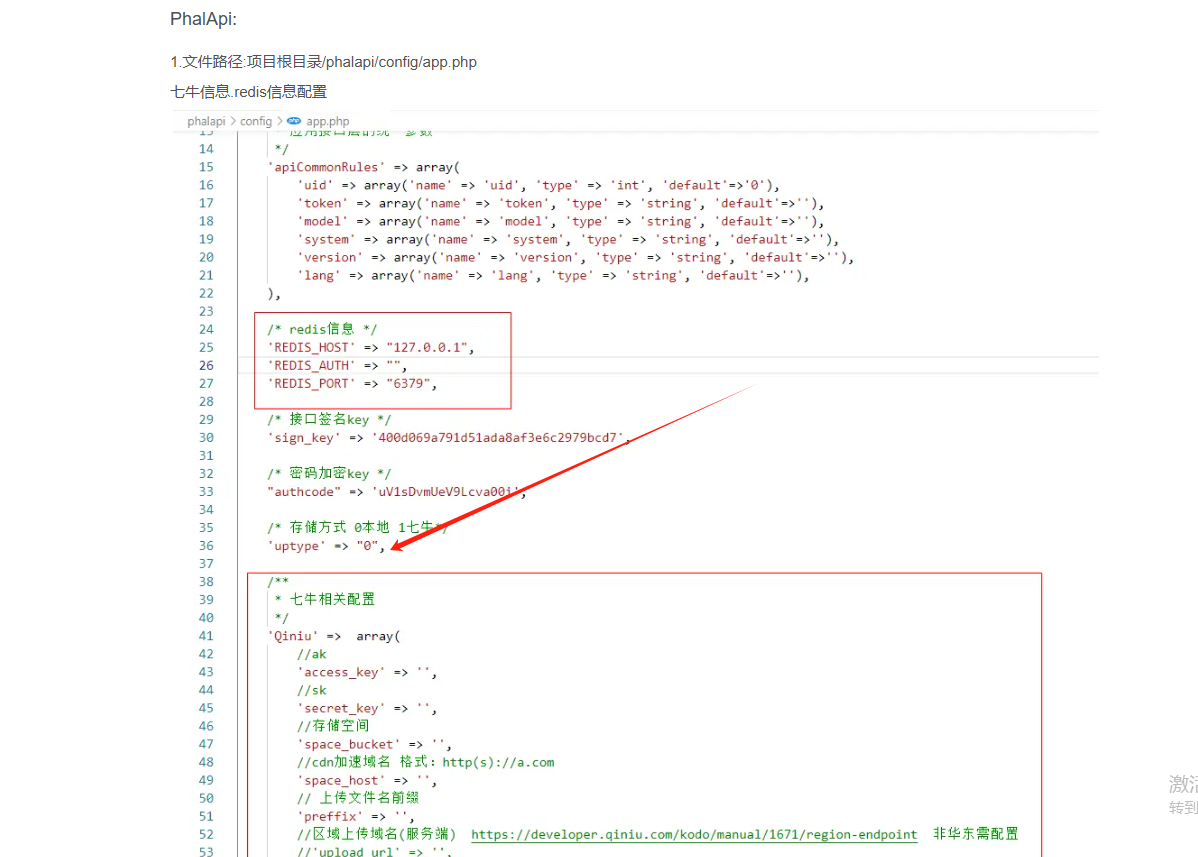This screenshot has height=857, width=1198.
Task: Click the //cdn加速域名 comment line
Action: point(426,762)
